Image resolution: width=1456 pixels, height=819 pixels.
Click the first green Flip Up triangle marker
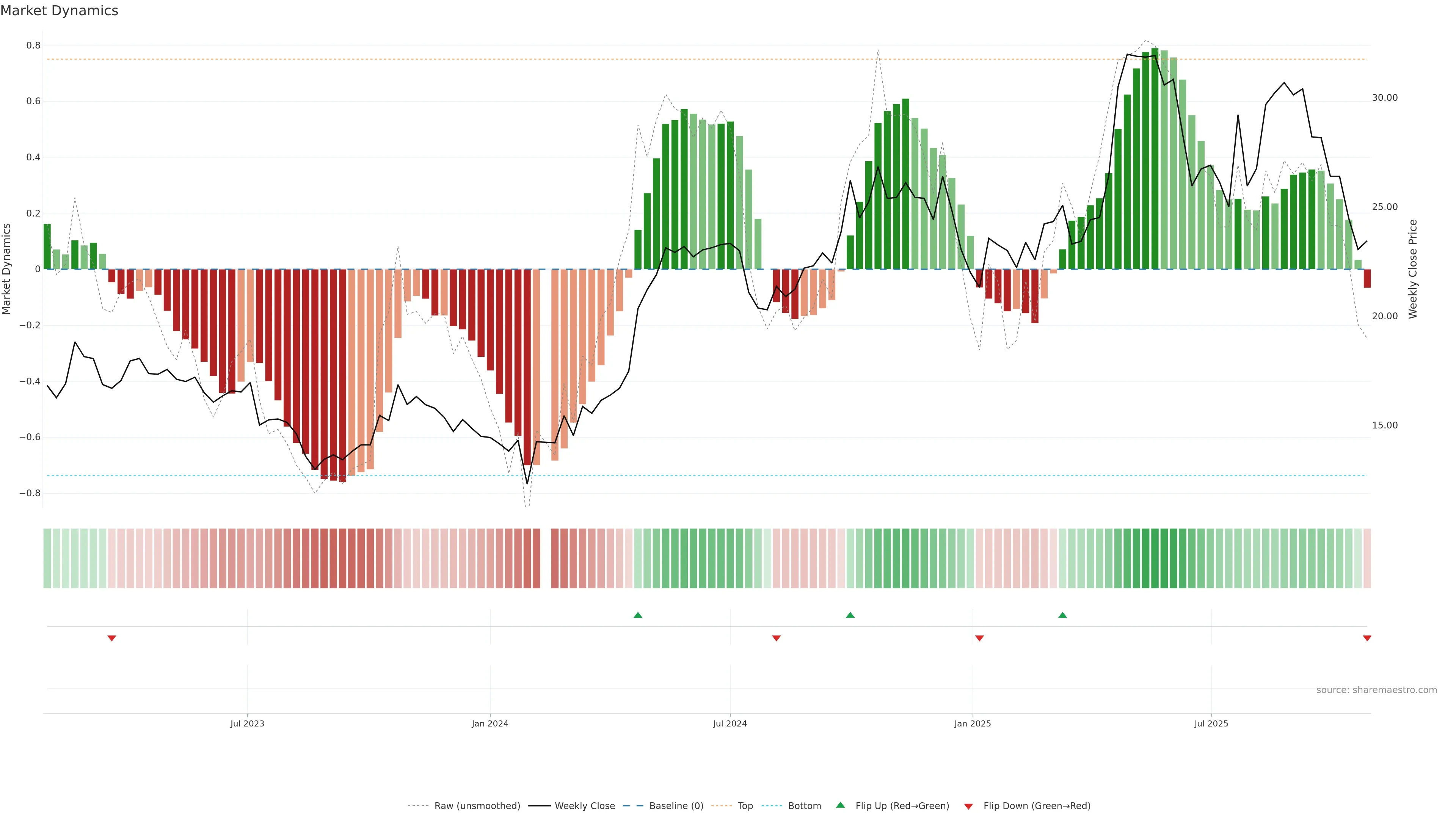point(637,615)
